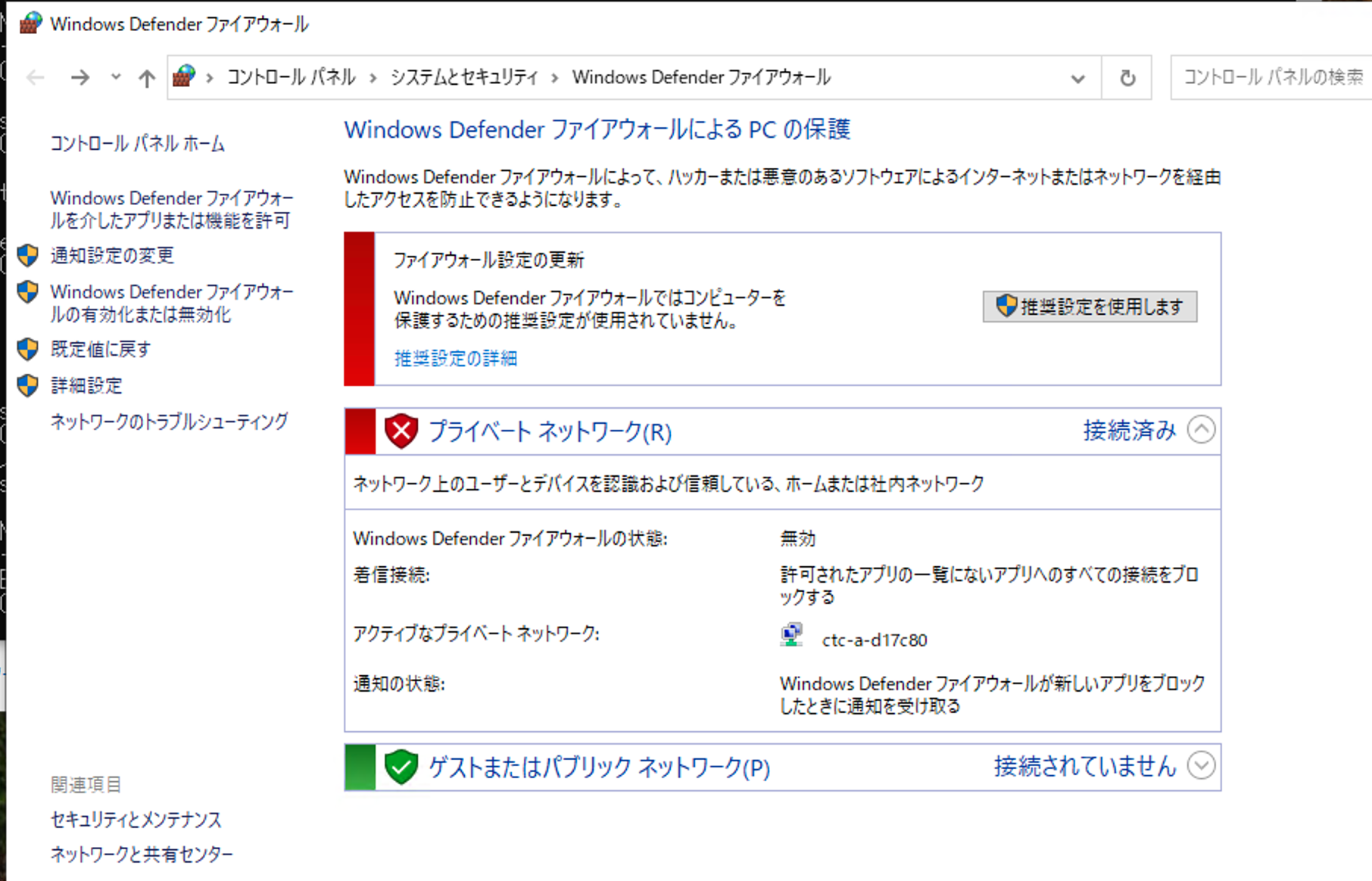The height and width of the screenshot is (881, 1372).
Task: Open 通知設定の変更 in the sidebar
Action: click(x=112, y=256)
